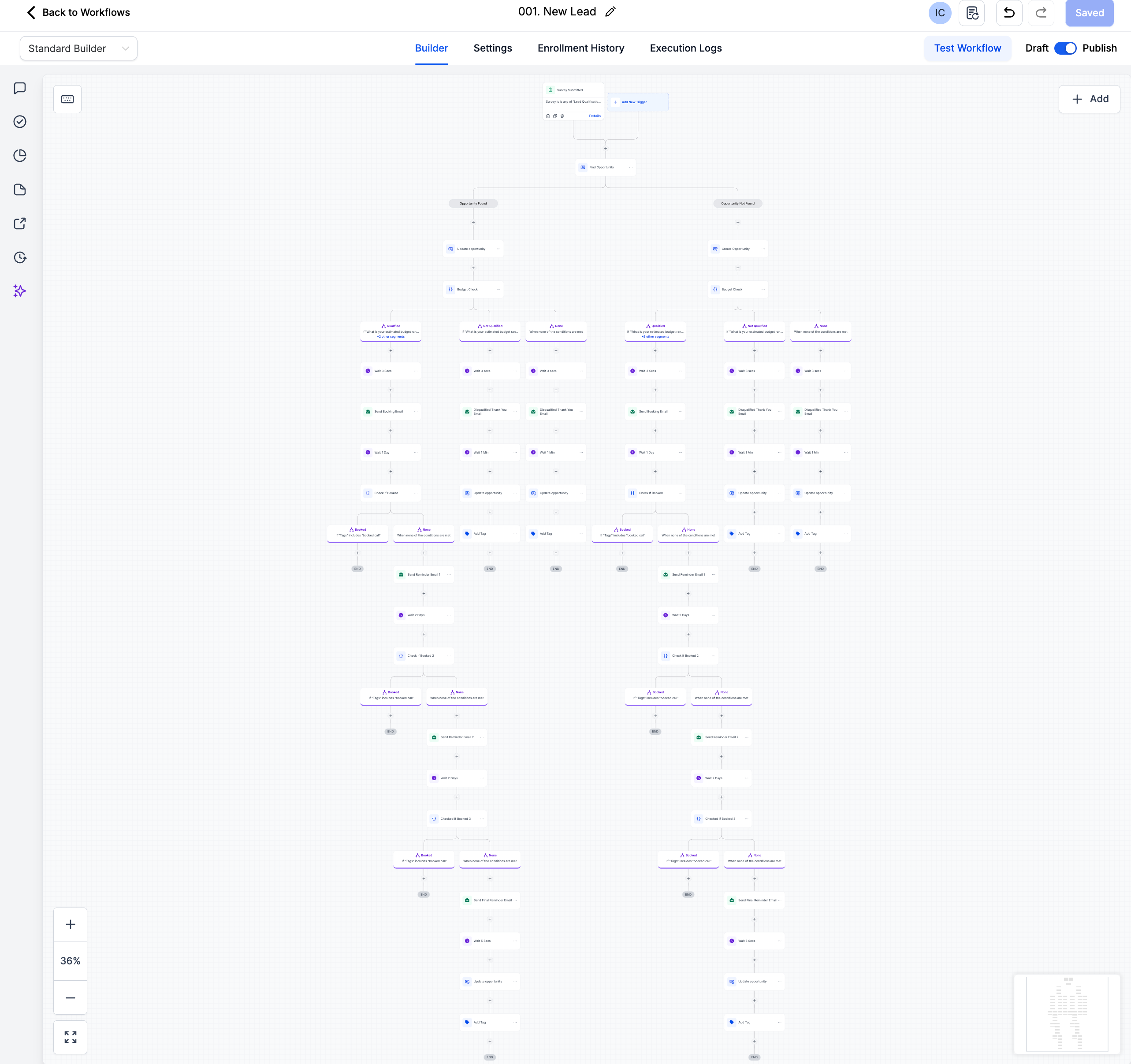This screenshot has width=1131, height=1064.
Task: Open the version history notes icon
Action: click(972, 12)
